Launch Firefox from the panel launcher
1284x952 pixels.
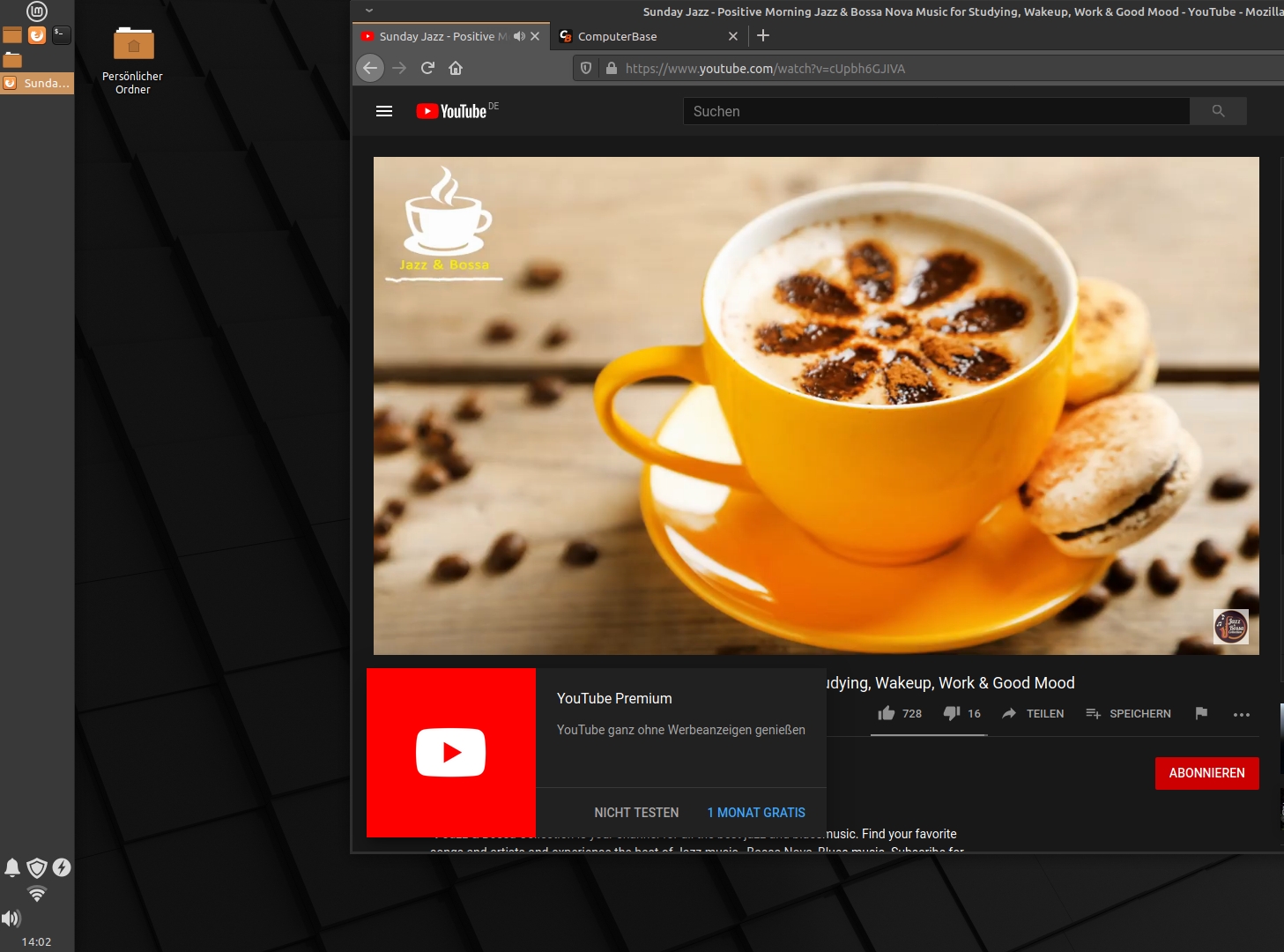point(37,35)
